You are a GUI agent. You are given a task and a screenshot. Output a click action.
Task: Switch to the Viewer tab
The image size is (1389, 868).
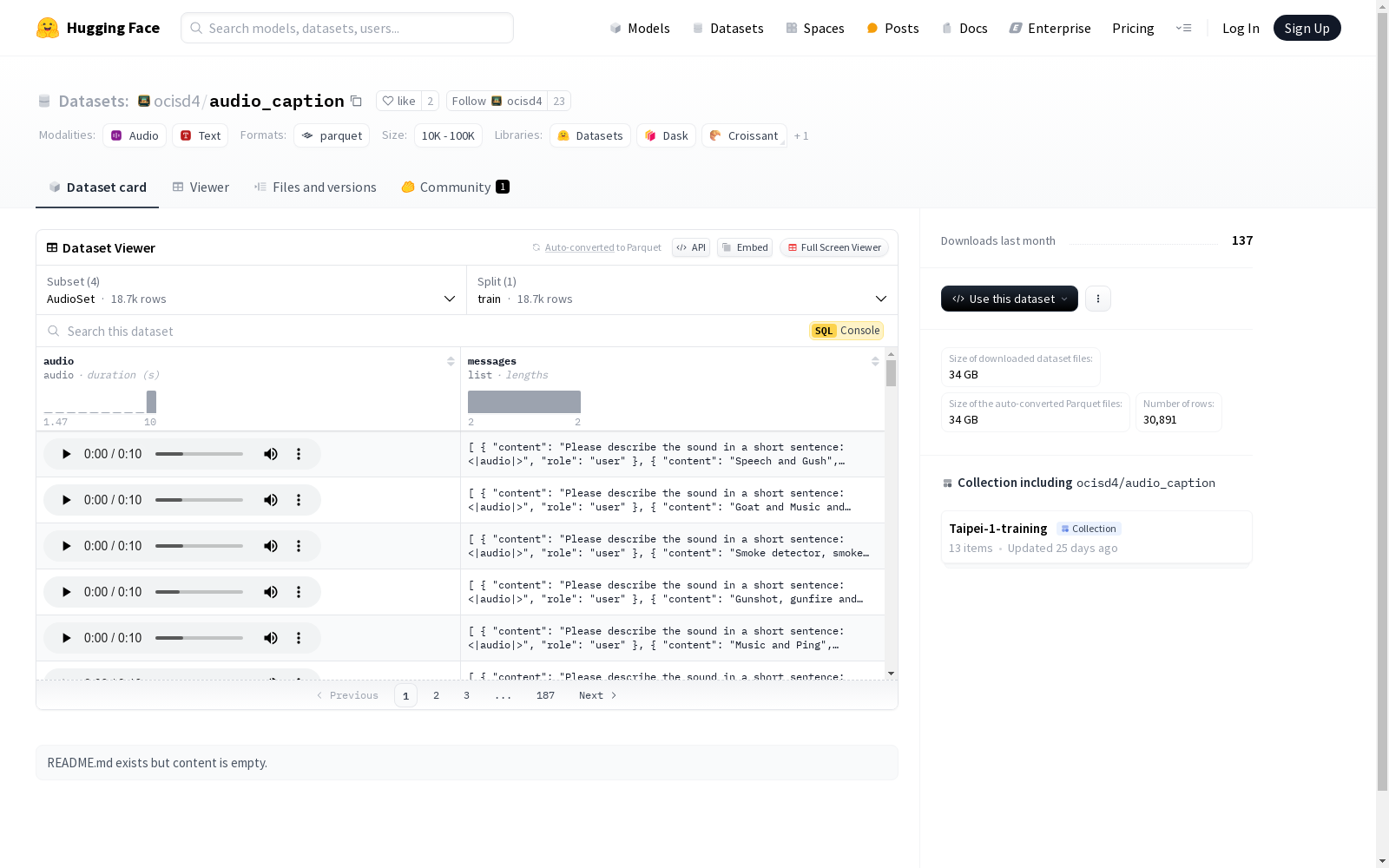(201, 187)
